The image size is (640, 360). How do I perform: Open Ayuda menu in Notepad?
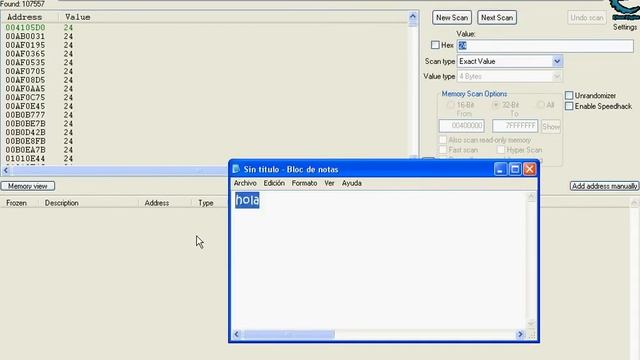(351, 183)
